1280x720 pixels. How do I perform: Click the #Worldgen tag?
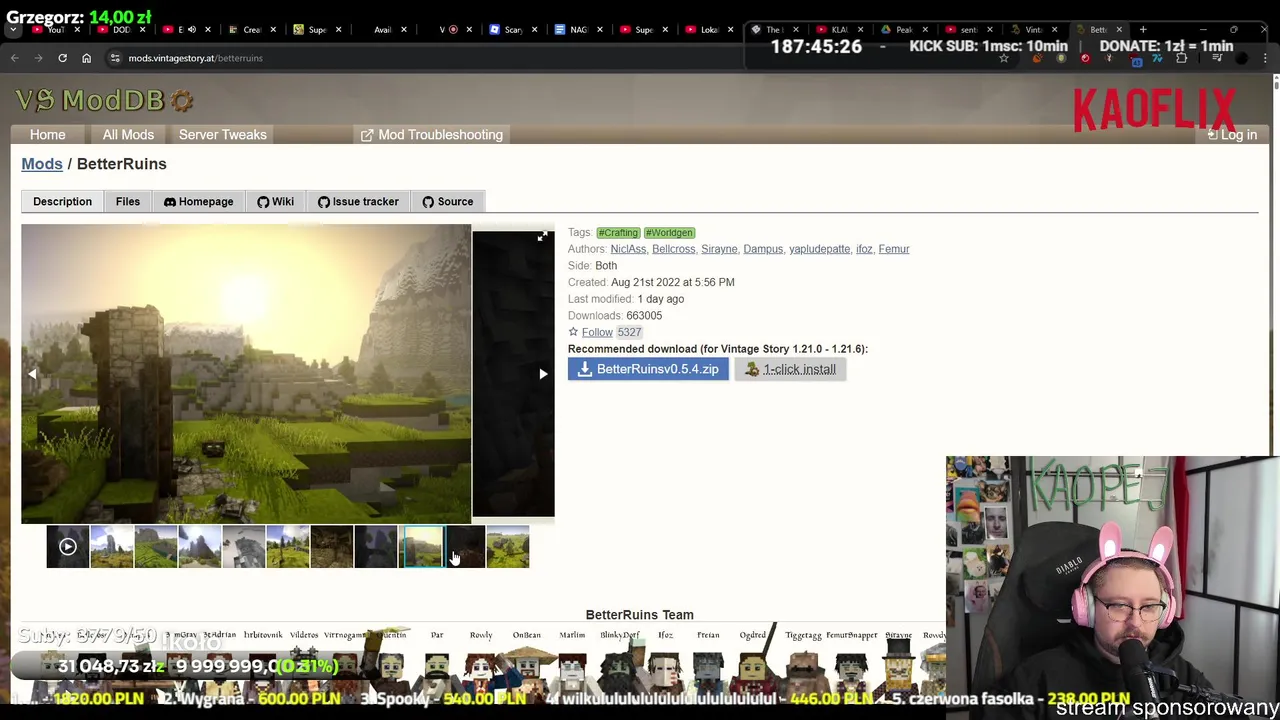pos(669,233)
